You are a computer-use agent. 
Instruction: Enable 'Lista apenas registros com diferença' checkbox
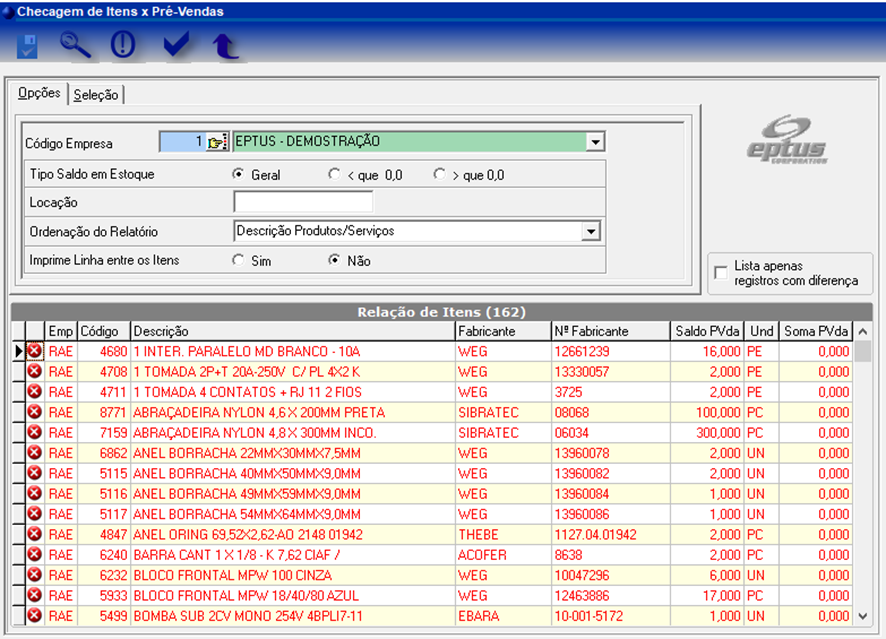[721, 273]
